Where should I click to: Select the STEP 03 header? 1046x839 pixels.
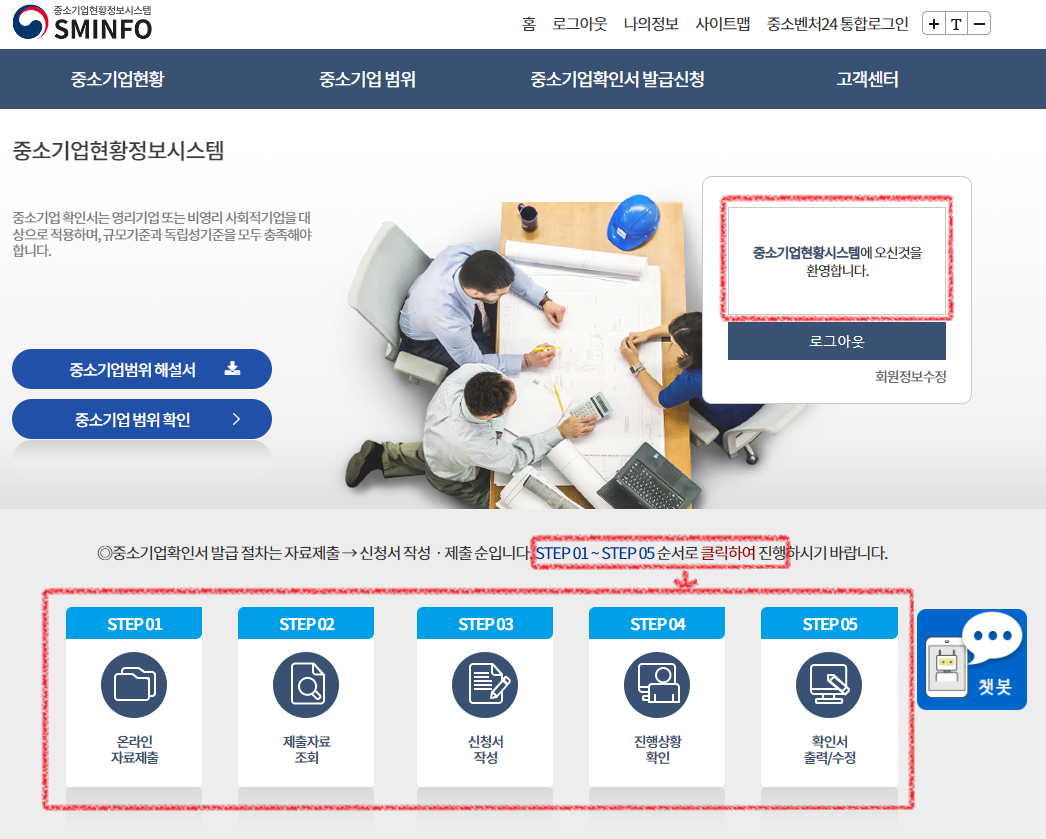pos(485,624)
